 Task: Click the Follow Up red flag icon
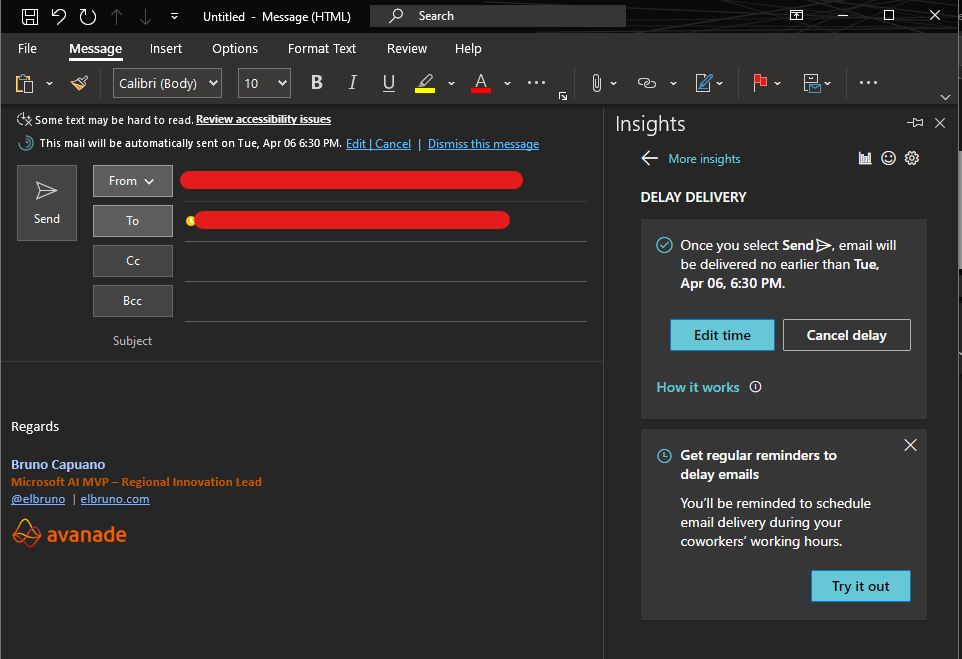click(760, 83)
